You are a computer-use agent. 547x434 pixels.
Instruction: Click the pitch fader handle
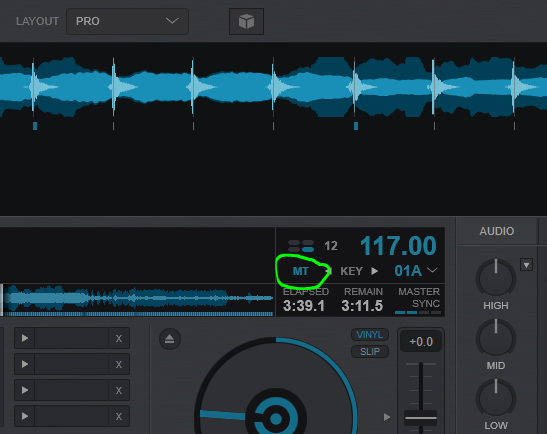[421, 418]
